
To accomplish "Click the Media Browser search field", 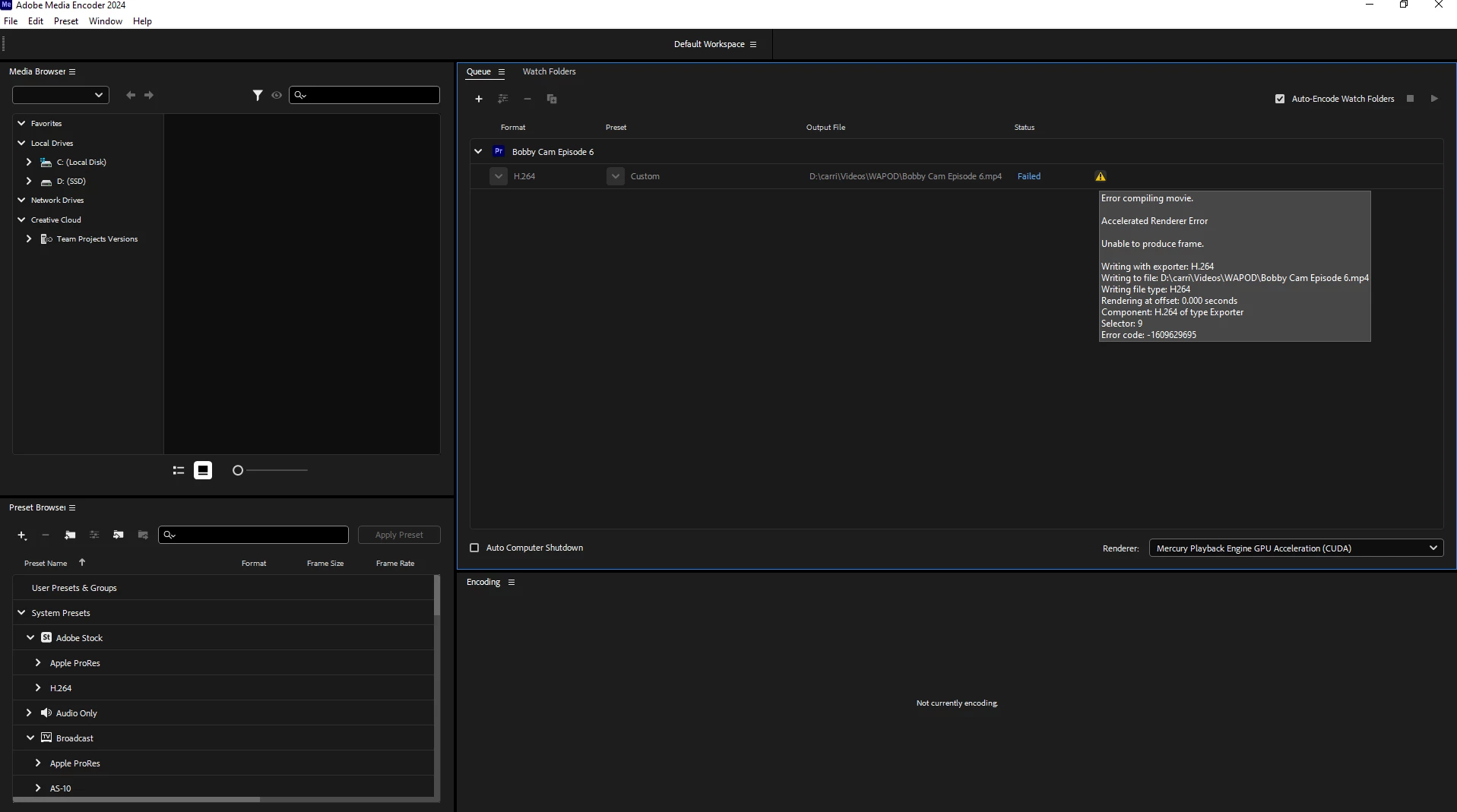I will [364, 95].
